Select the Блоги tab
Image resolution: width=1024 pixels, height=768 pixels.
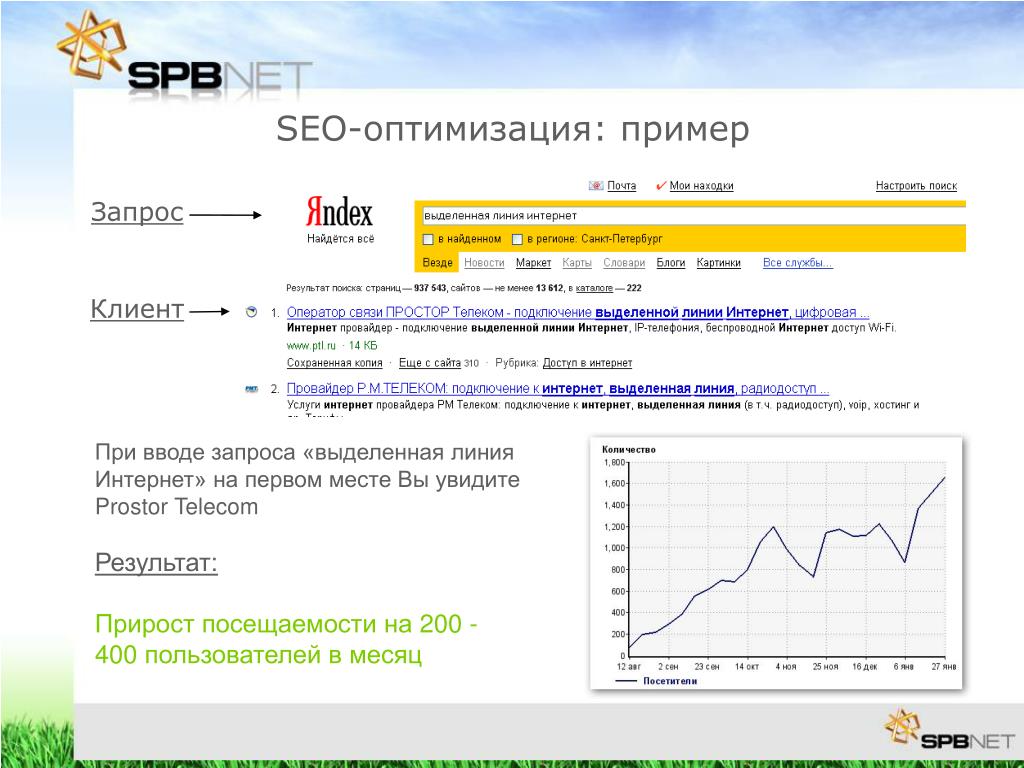tap(671, 263)
